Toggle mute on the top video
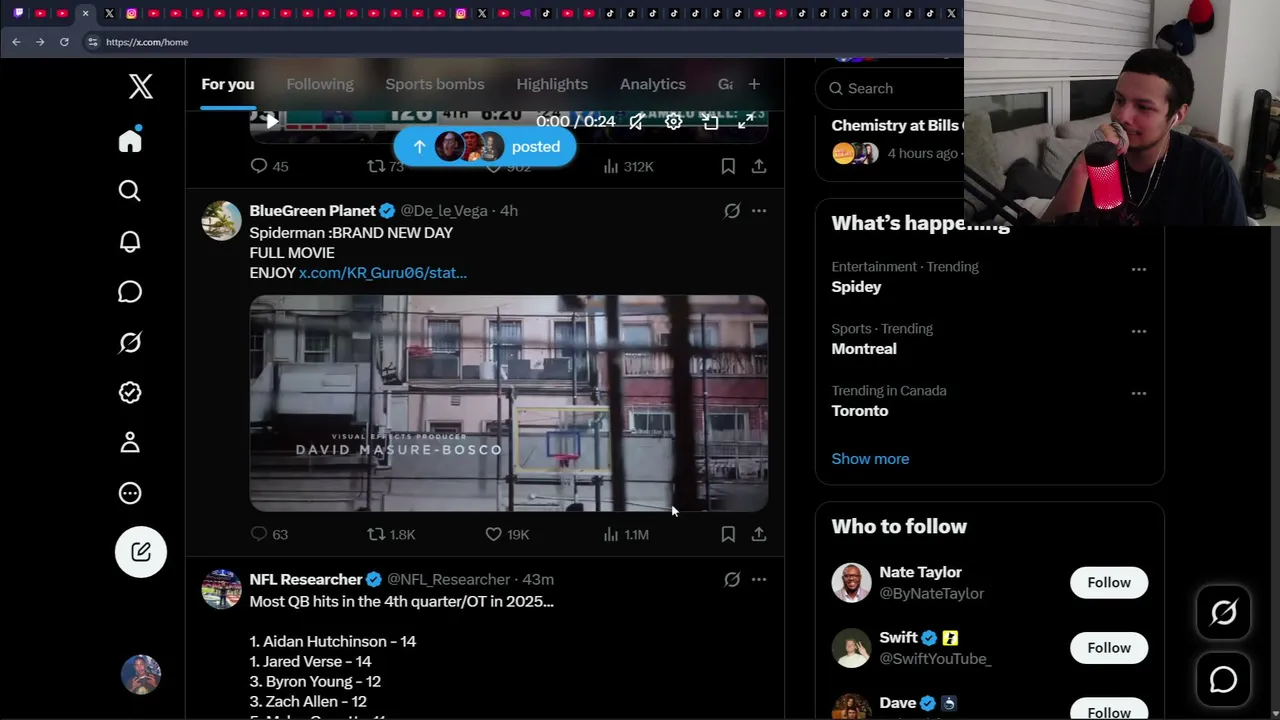 [x=637, y=121]
